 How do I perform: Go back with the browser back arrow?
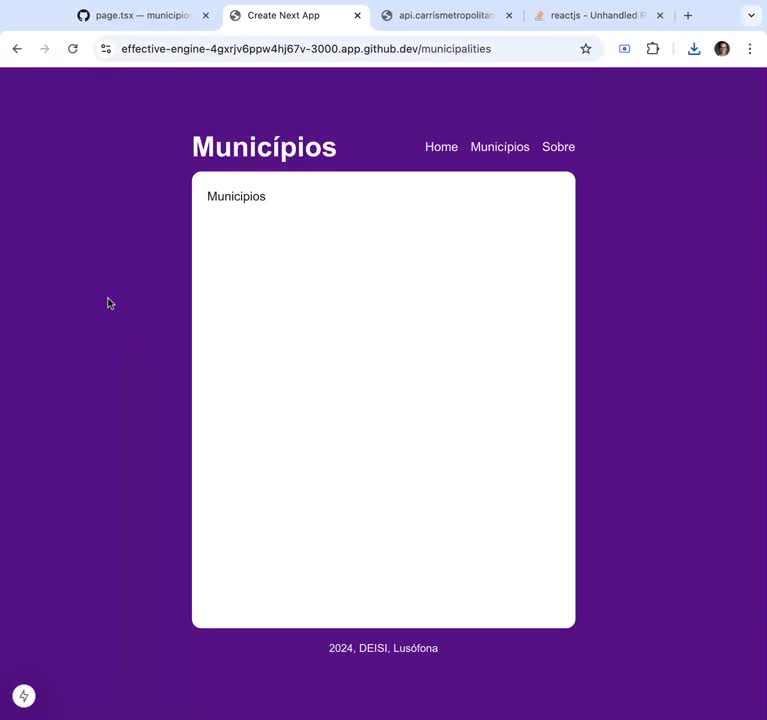pyautogui.click(x=17, y=48)
